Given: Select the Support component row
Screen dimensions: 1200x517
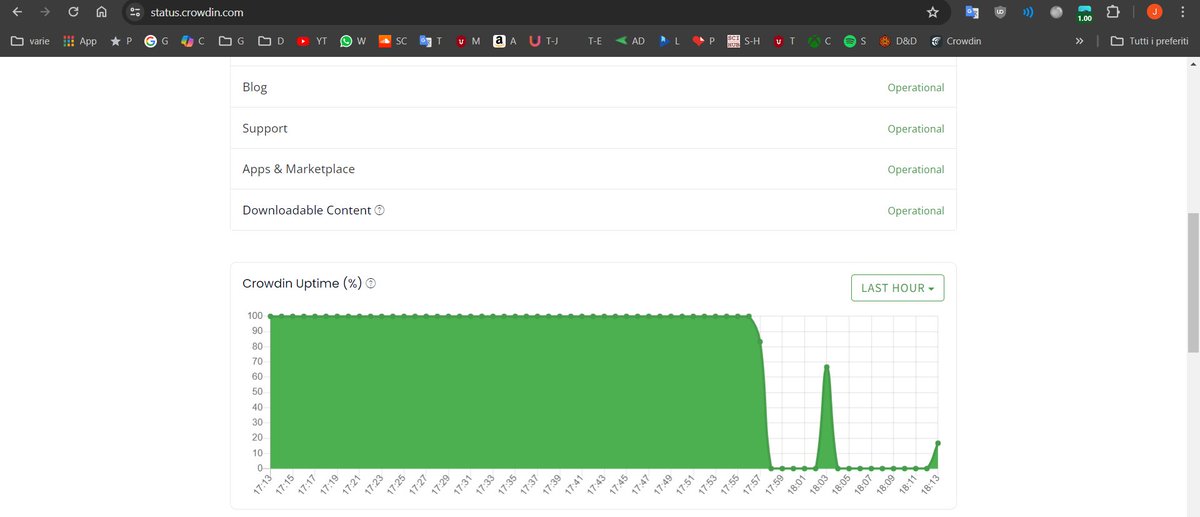Looking at the screenshot, I should tap(593, 128).
